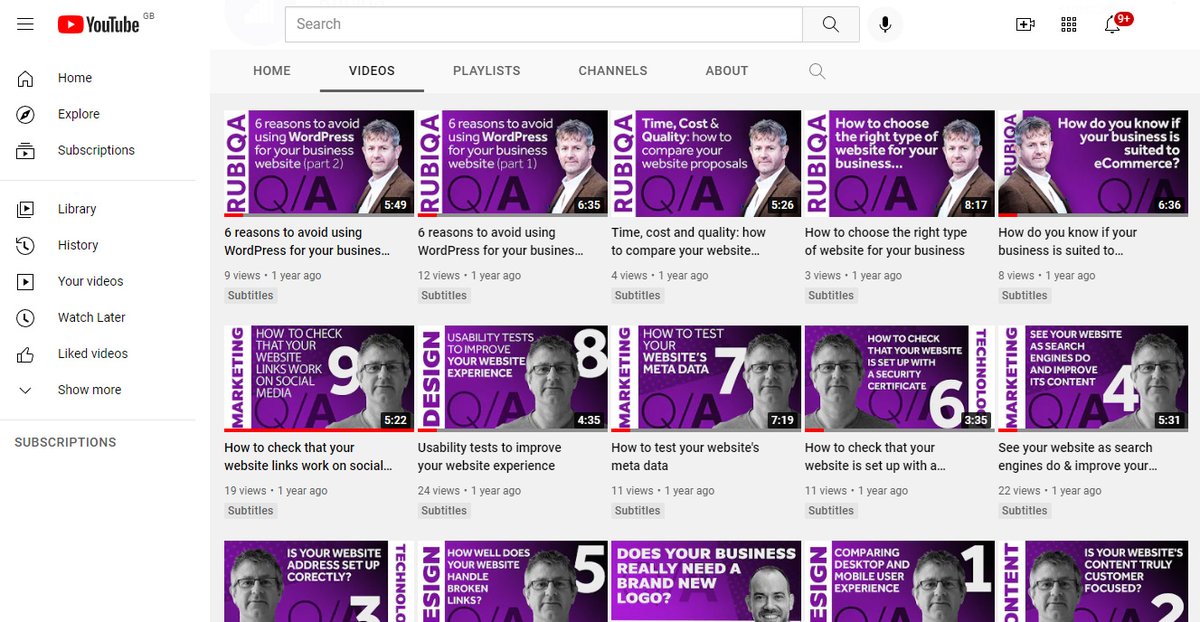Click Subtitles badge under 'Time, cost and quality'
This screenshot has height=622, width=1200.
coord(638,295)
